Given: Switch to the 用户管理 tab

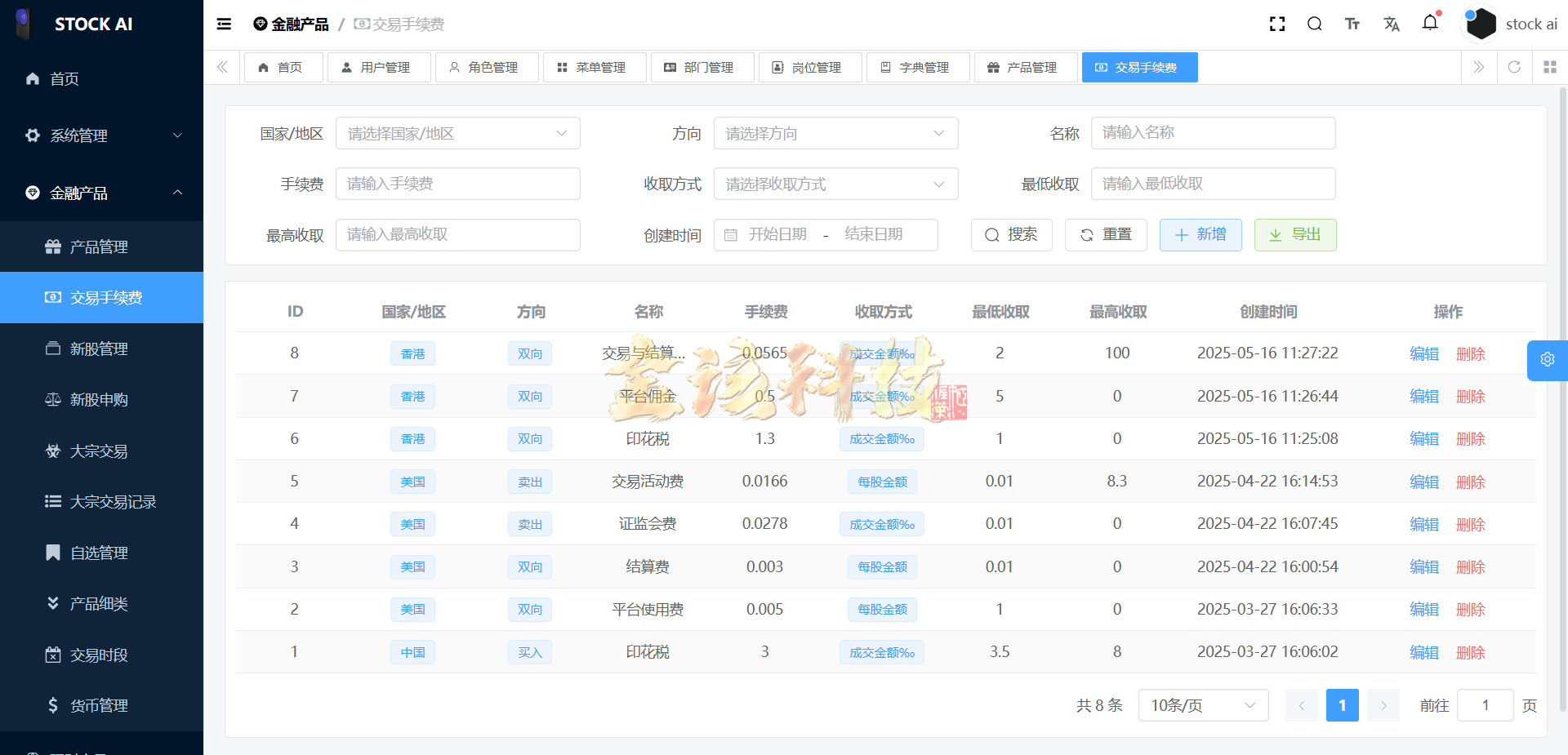Looking at the screenshot, I should tap(379, 67).
